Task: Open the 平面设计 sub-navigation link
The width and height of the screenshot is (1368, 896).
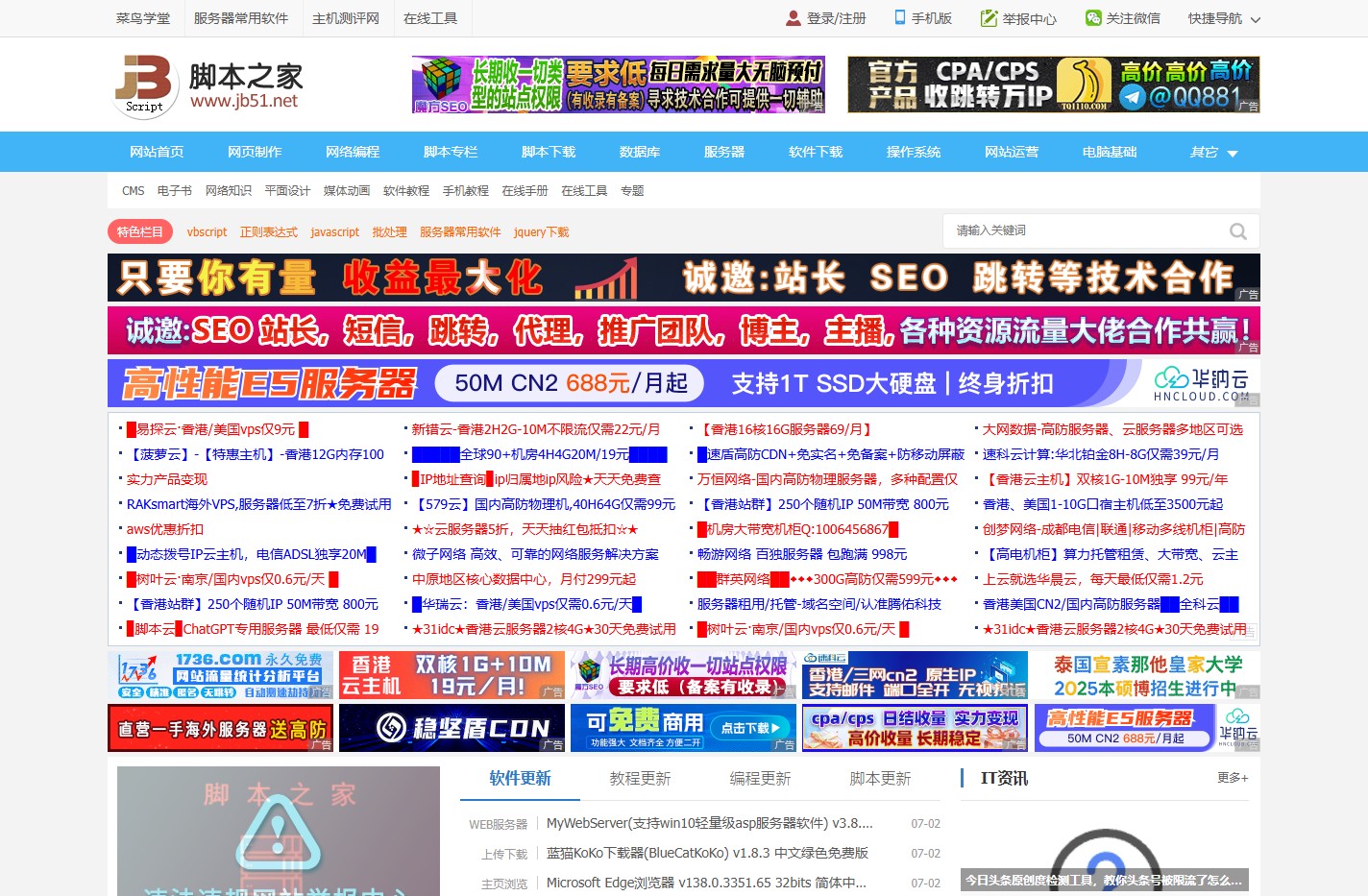Action: coord(287,191)
